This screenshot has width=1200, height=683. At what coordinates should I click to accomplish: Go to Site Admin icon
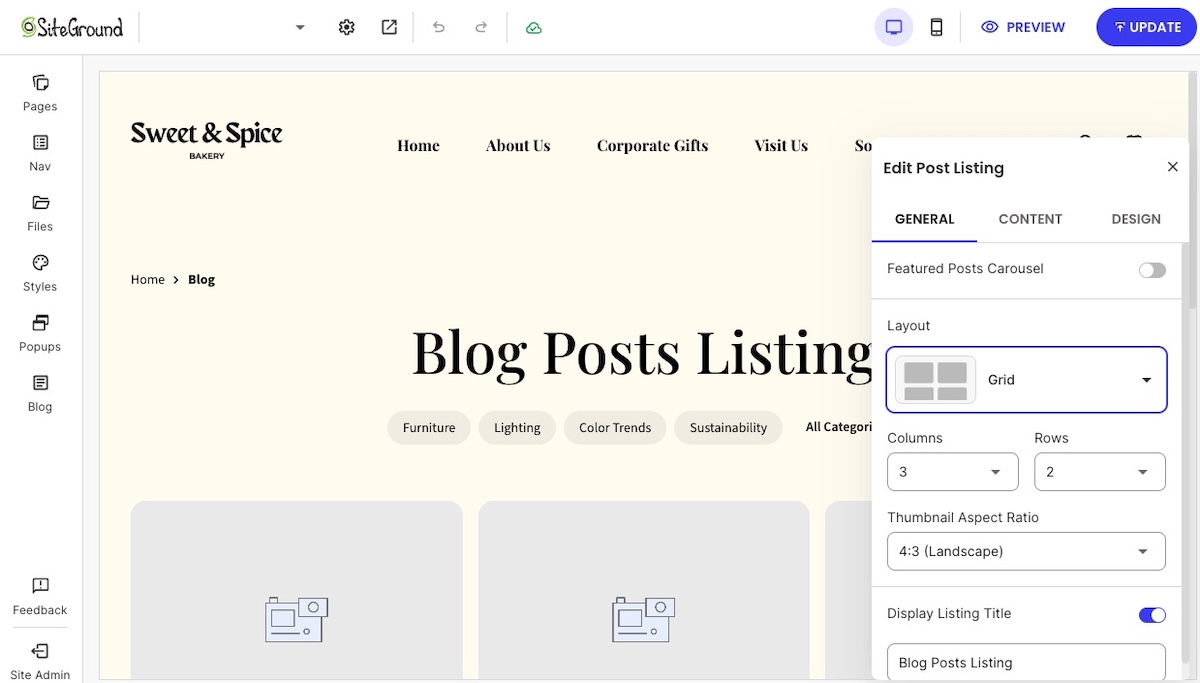point(40,651)
